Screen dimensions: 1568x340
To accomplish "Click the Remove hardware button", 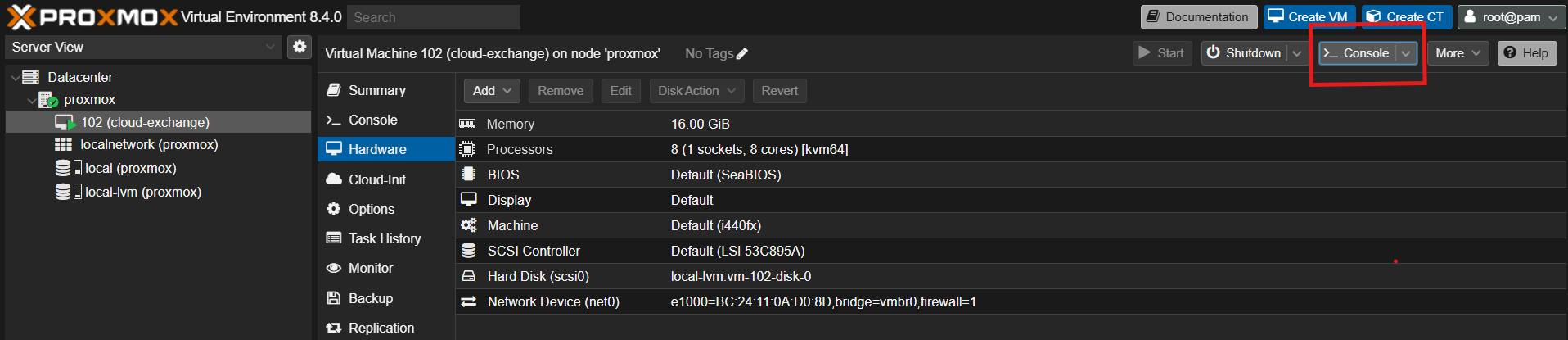I will coord(561,91).
